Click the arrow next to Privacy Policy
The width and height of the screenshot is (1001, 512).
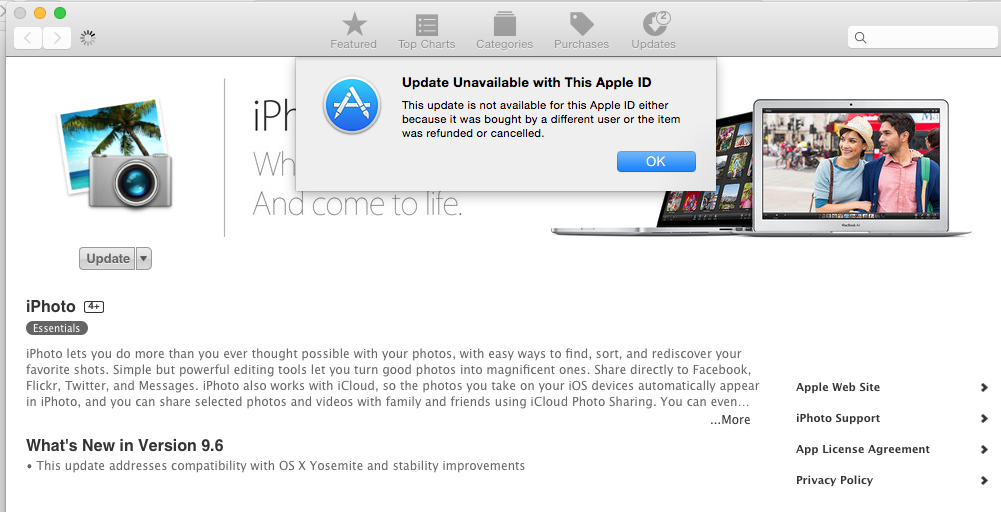coord(984,481)
